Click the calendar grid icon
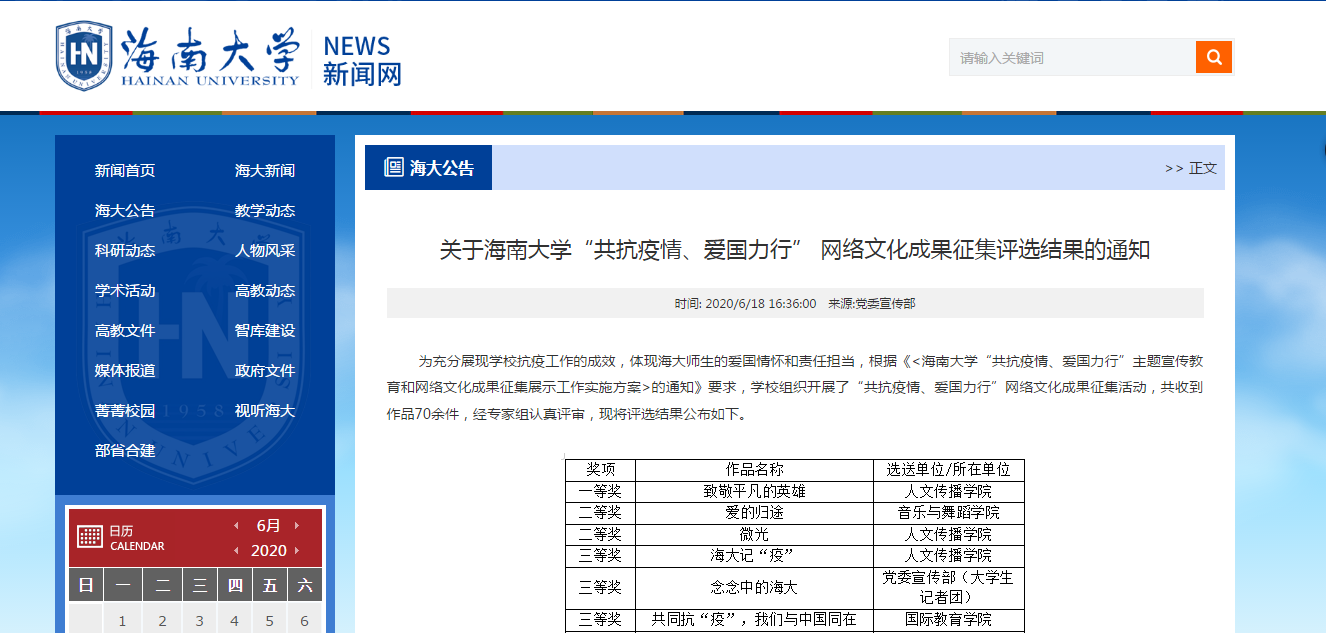This screenshot has width=1326, height=633. coord(90,537)
